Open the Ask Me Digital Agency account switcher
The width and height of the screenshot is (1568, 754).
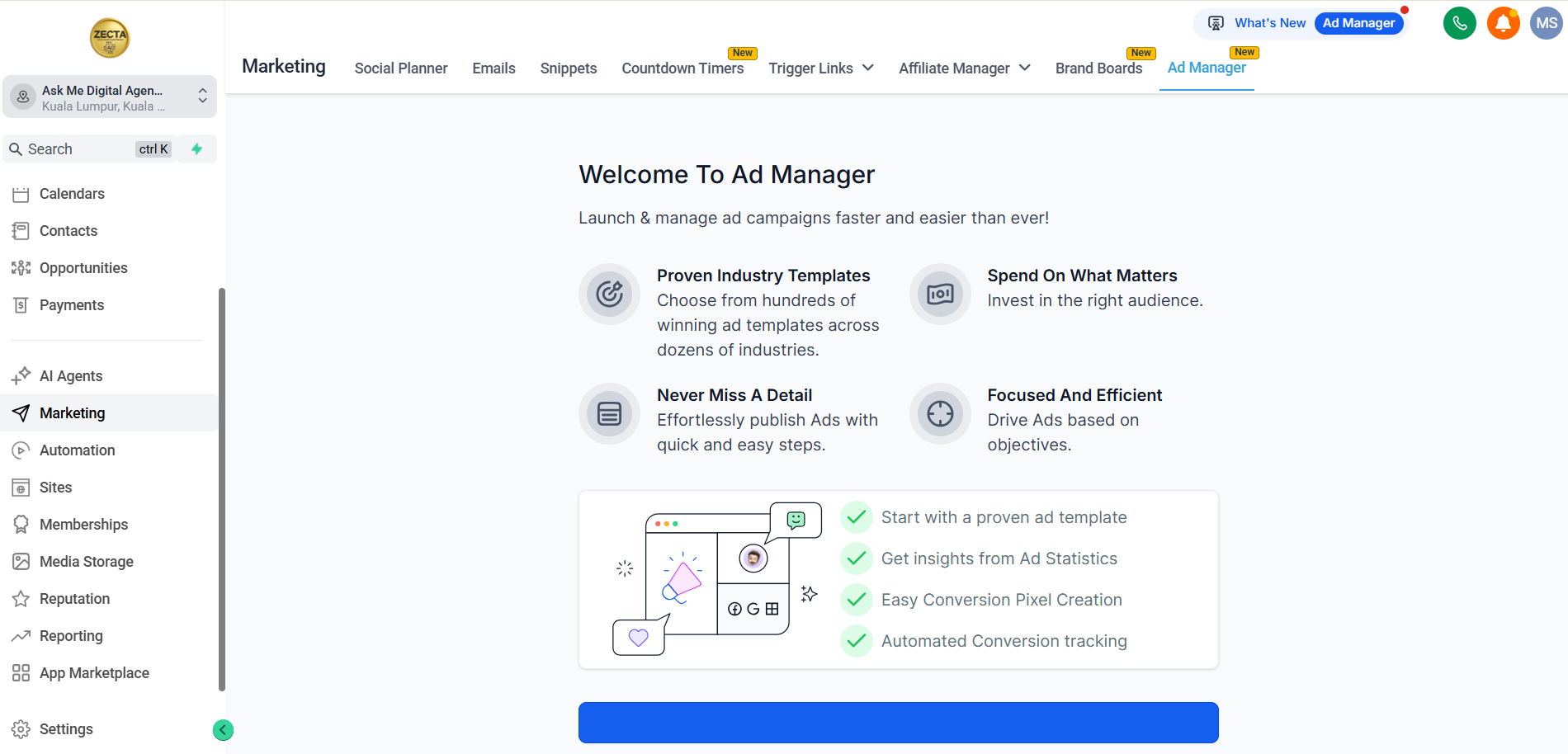point(110,97)
